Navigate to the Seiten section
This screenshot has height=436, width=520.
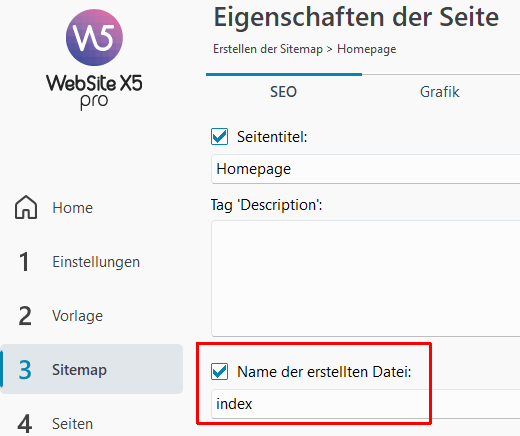(72, 424)
